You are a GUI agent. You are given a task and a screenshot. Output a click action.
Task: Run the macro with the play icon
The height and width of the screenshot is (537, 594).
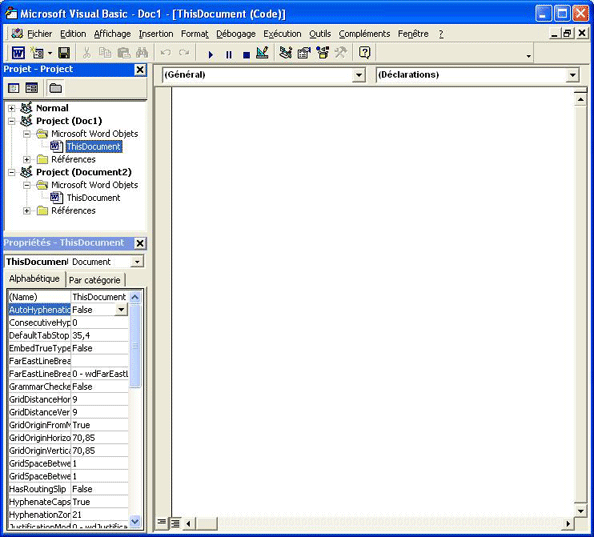211,55
